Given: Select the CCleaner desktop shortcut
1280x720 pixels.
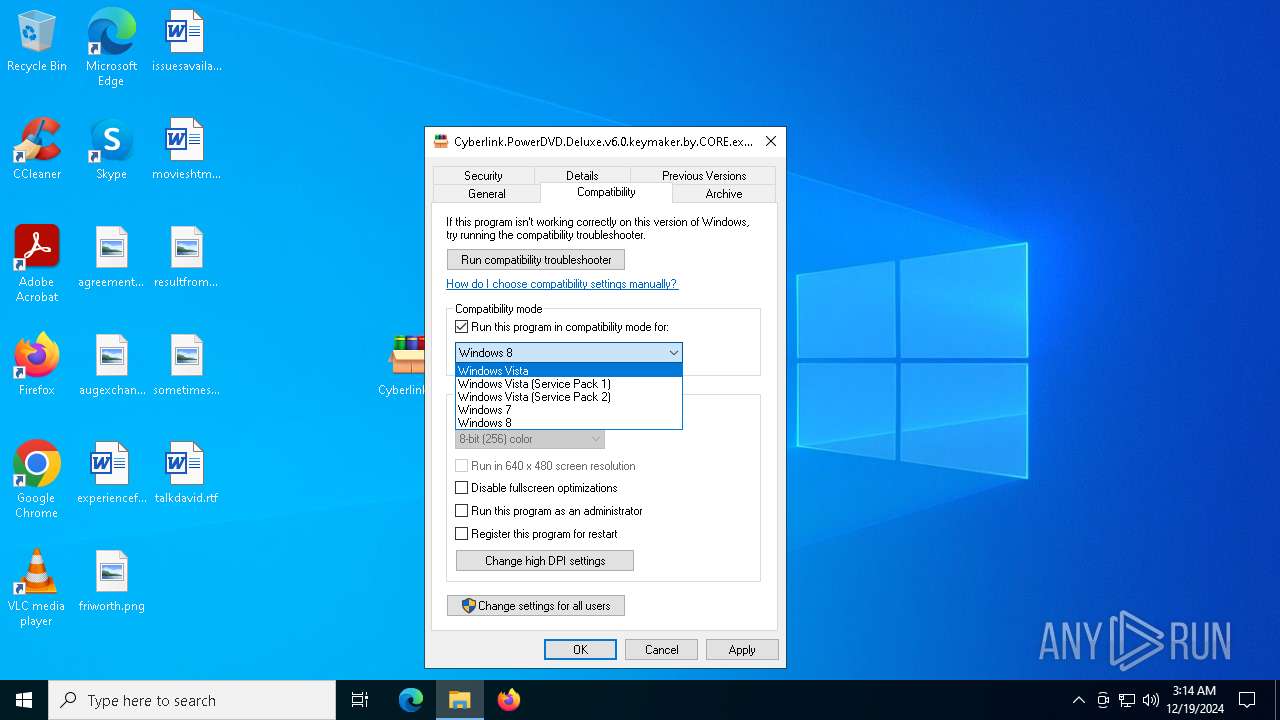Looking at the screenshot, I should pyautogui.click(x=37, y=150).
